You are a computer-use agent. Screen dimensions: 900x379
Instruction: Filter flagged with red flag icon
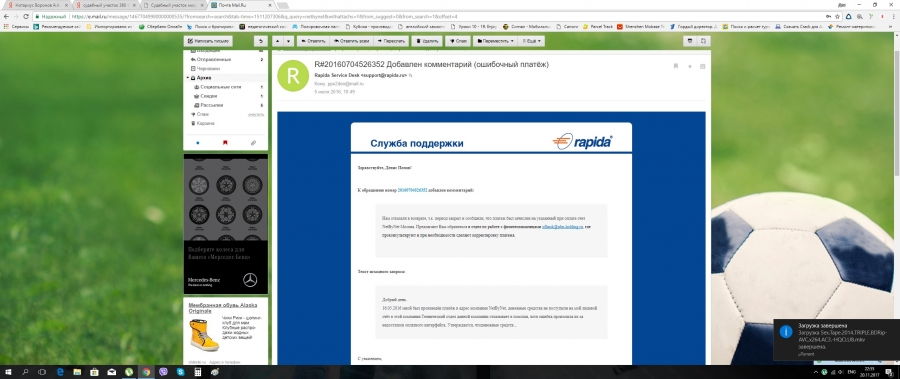225,142
